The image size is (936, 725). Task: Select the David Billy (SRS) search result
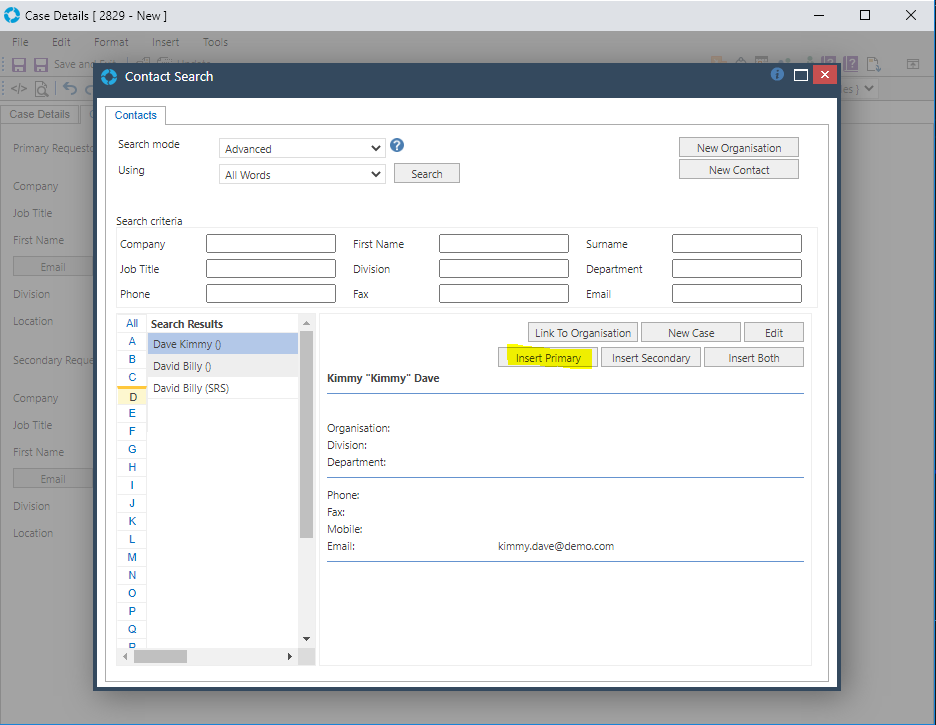tap(223, 388)
